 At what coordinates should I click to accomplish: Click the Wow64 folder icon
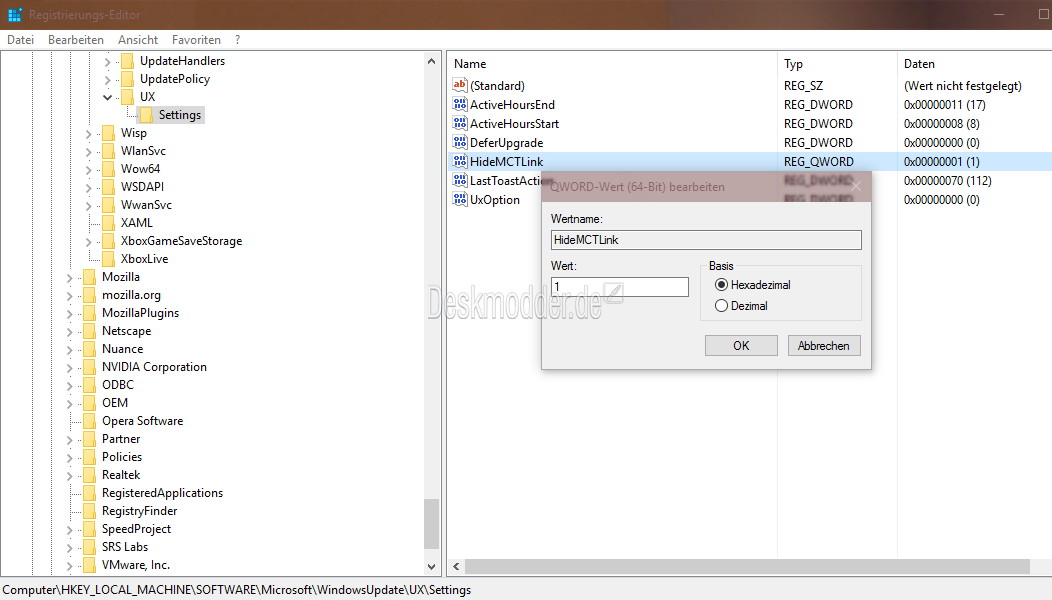108,169
